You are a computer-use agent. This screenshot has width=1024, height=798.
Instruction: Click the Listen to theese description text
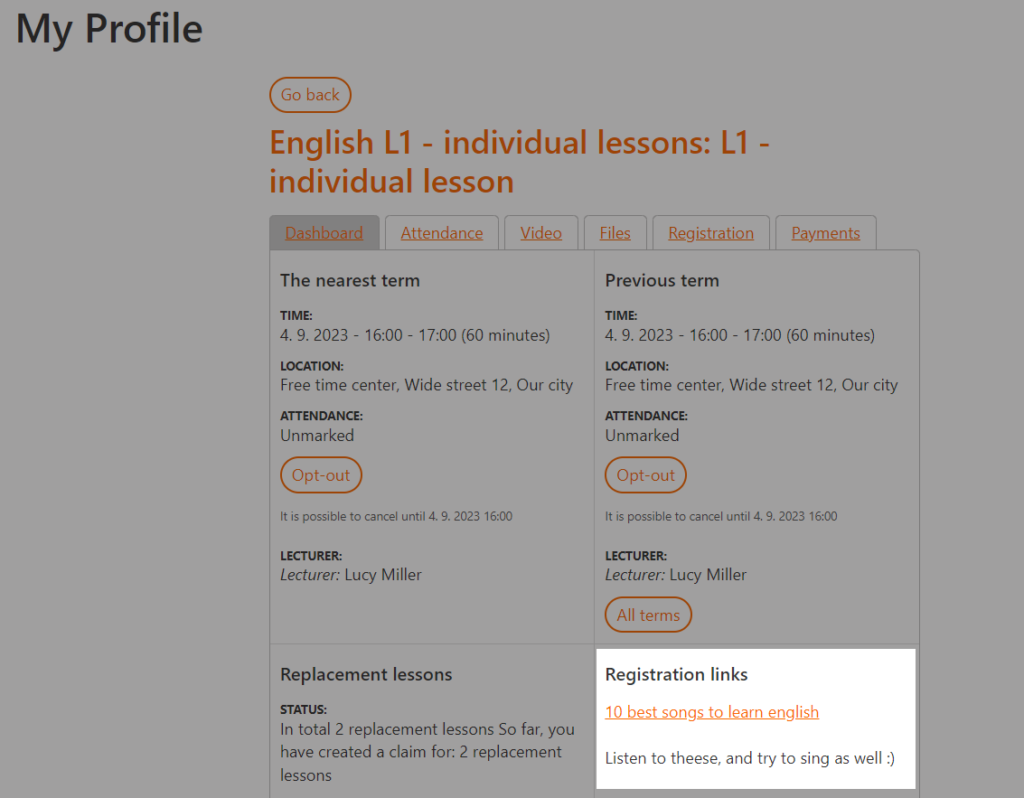pyautogui.click(x=750, y=758)
